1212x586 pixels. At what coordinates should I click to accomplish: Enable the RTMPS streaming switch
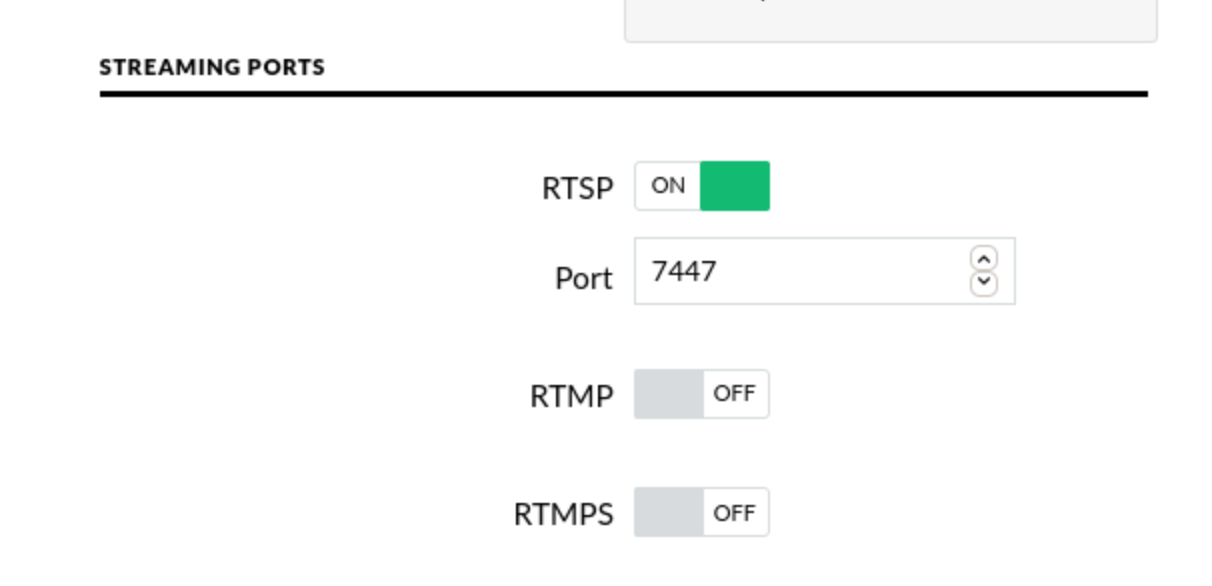tap(702, 512)
